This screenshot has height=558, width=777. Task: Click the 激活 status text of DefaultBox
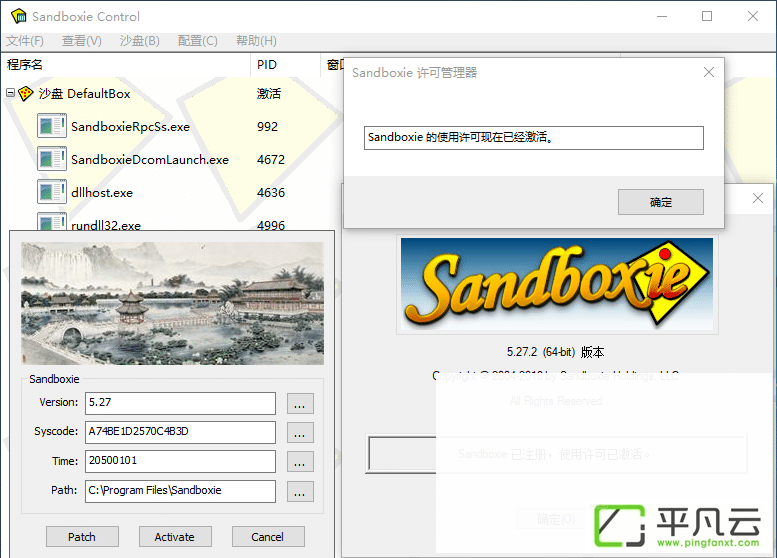[x=269, y=94]
